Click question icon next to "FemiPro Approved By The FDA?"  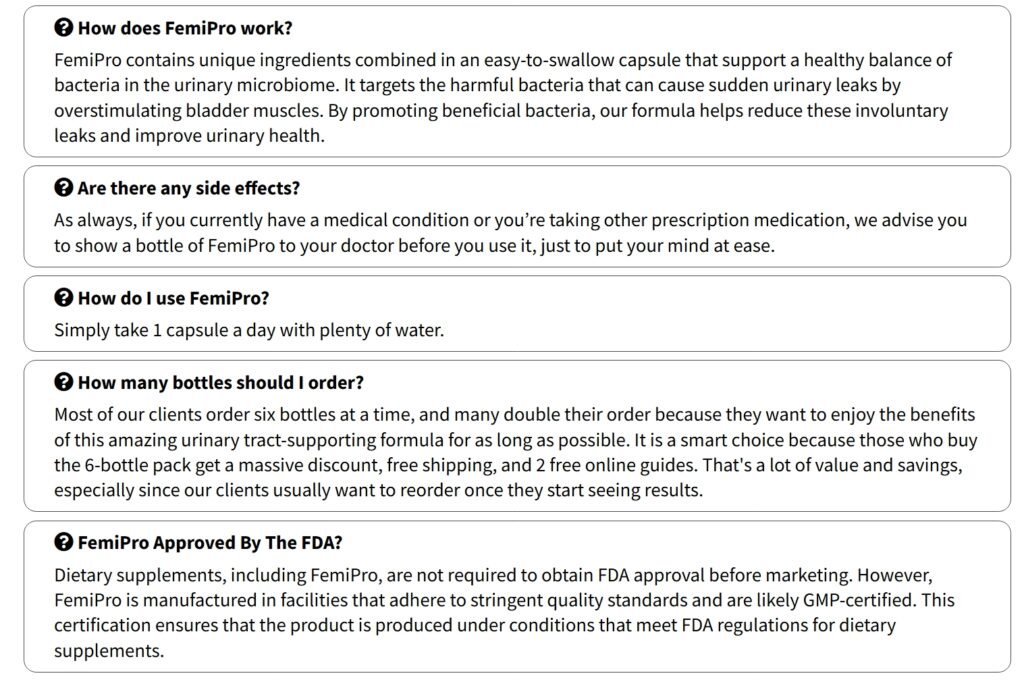(63, 543)
